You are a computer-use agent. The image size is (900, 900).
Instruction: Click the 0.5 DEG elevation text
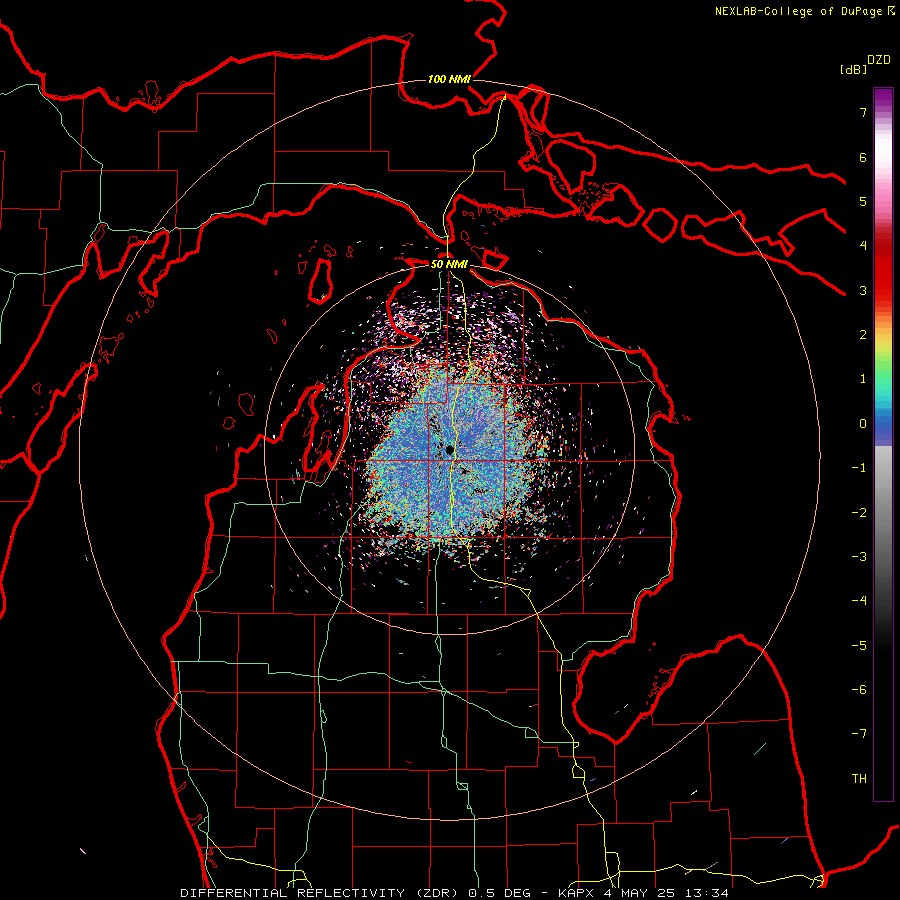503,893
